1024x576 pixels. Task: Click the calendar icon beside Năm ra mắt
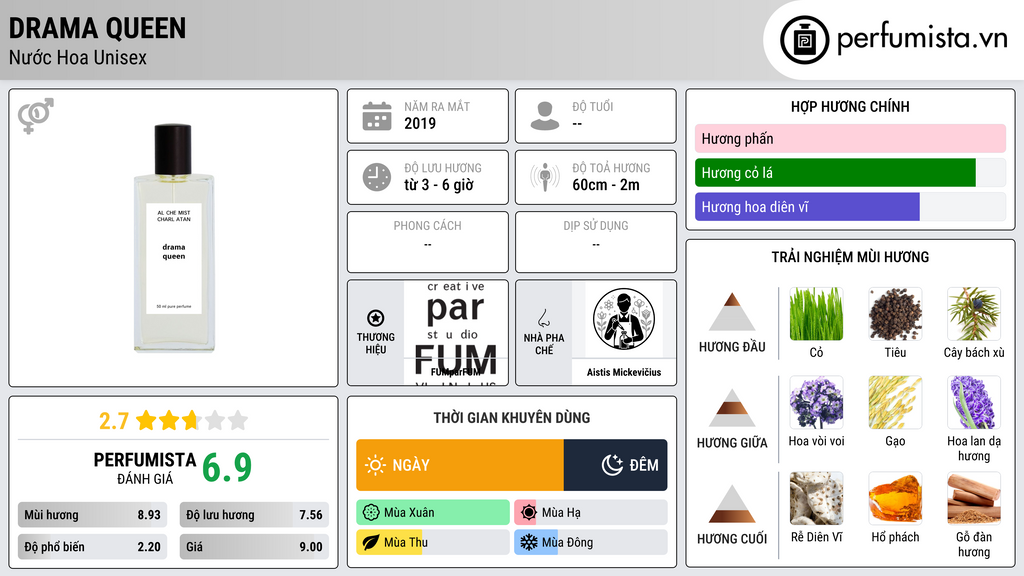point(377,116)
